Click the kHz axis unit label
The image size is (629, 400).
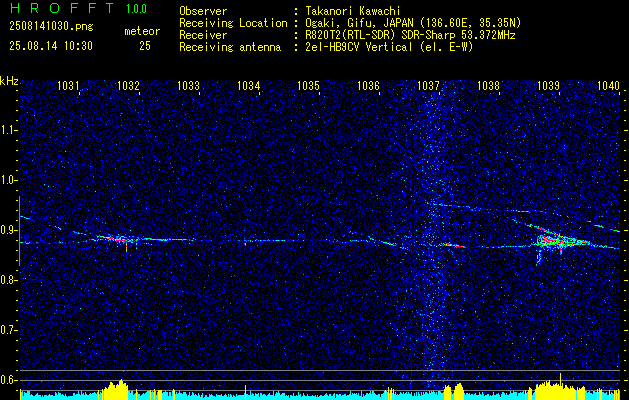[x=9, y=81]
